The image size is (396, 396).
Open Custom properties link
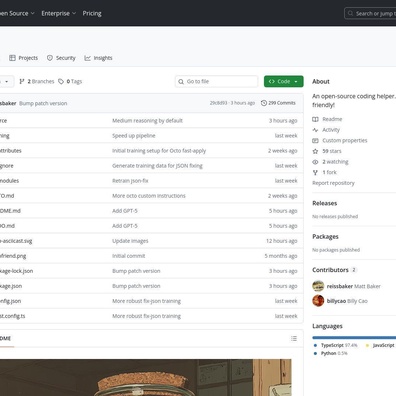(345, 140)
